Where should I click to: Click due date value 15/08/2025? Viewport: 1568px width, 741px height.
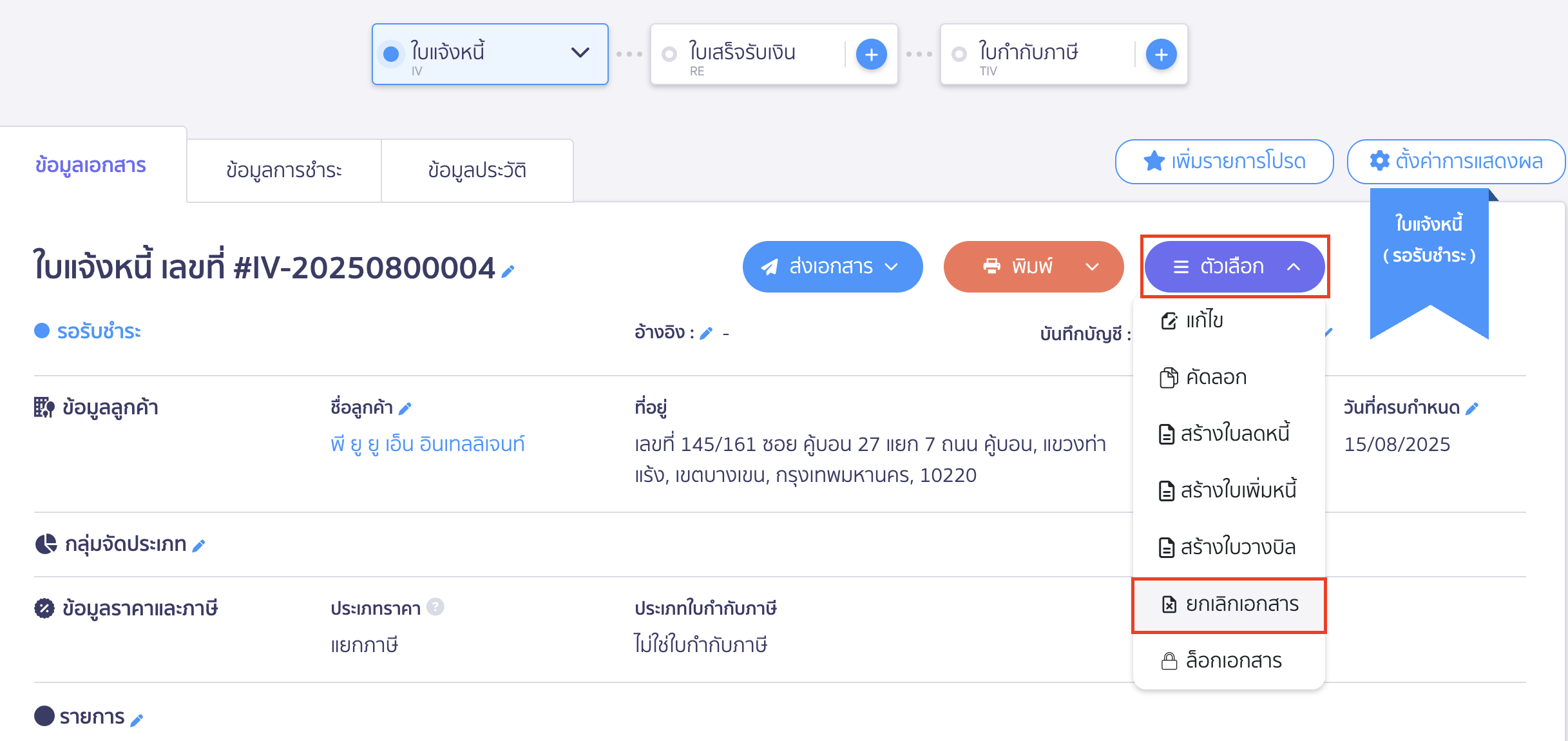1397,444
